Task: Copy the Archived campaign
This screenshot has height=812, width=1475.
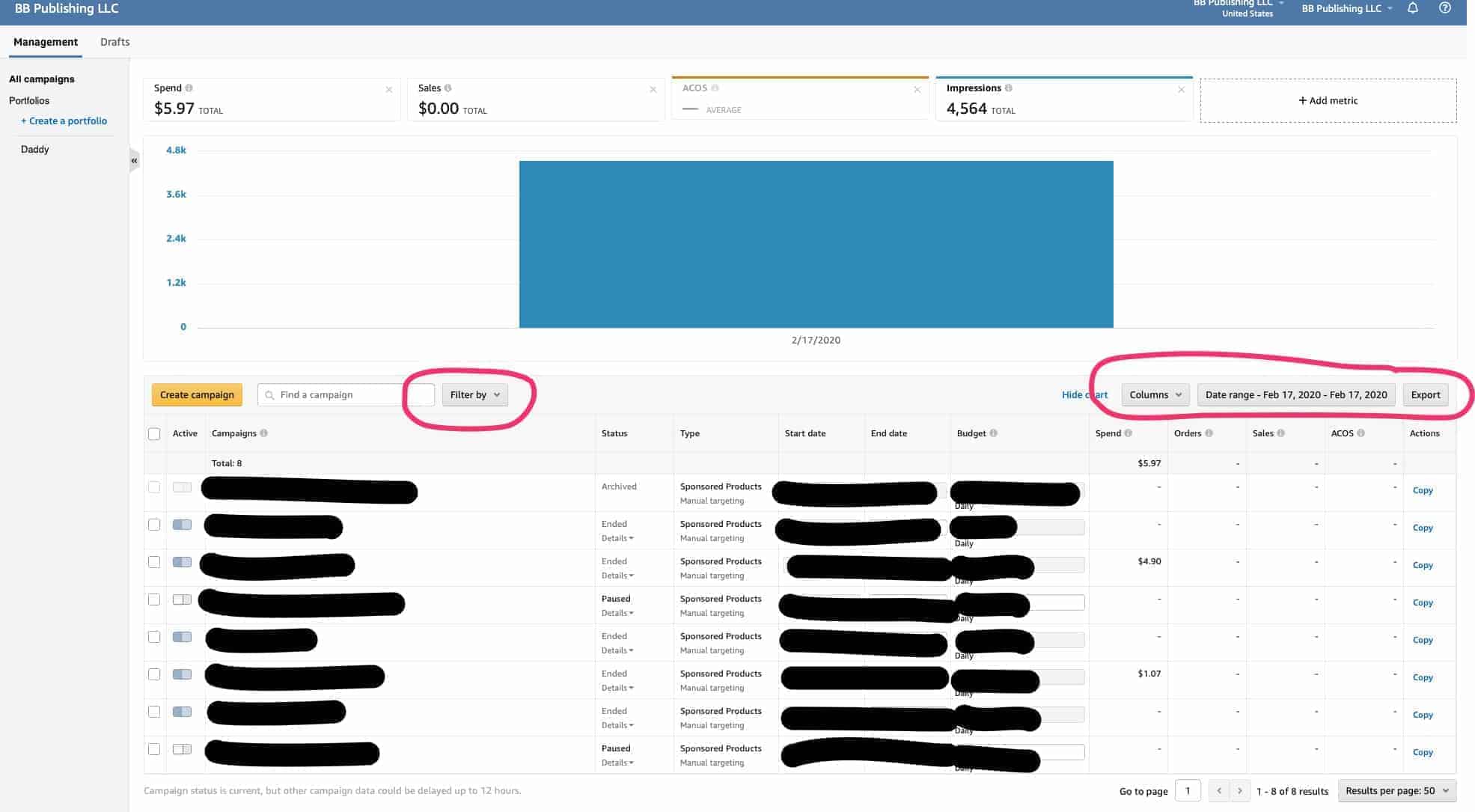Action: pyautogui.click(x=1423, y=491)
